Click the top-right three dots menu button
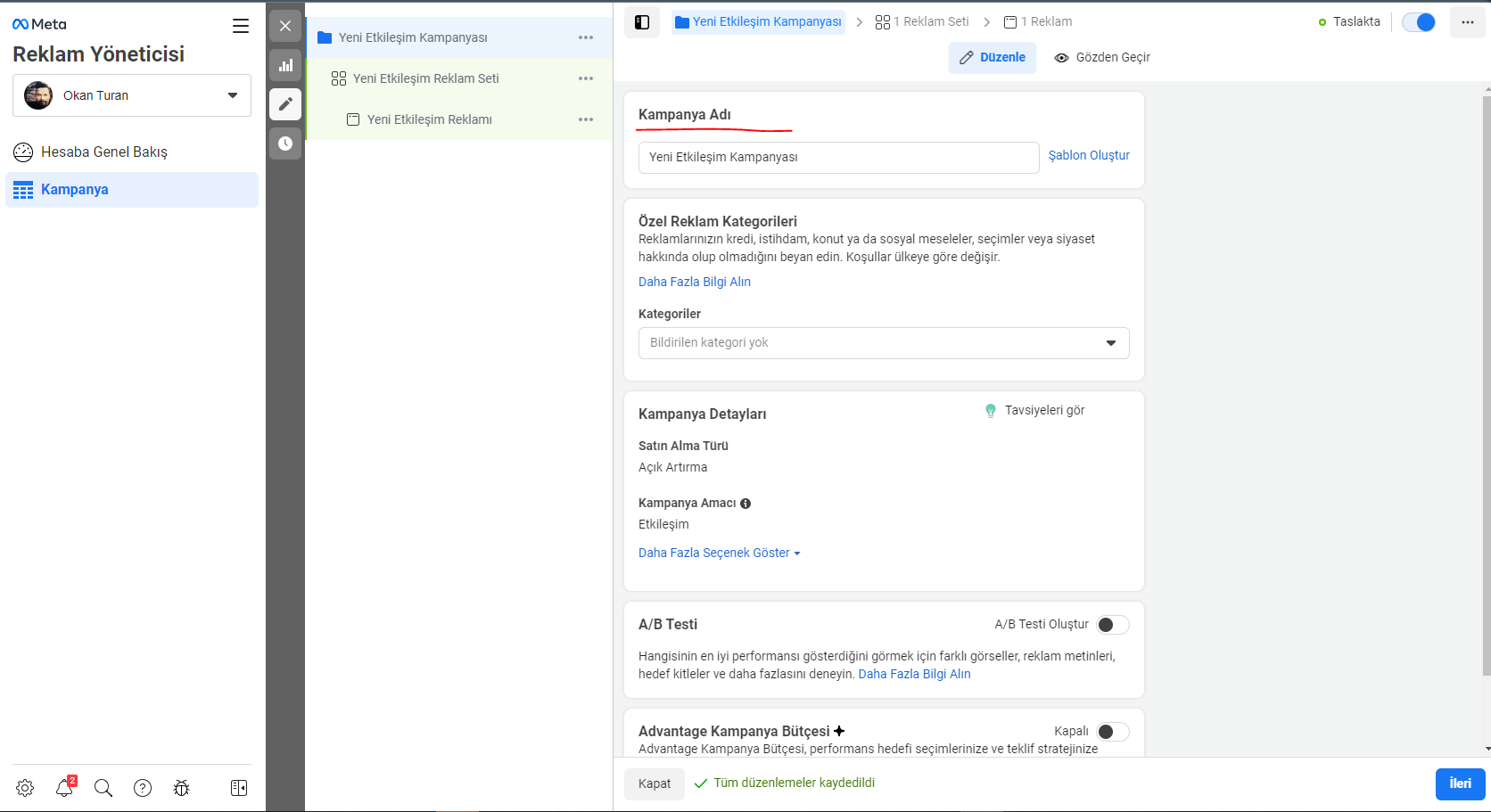This screenshot has width=1491, height=812. coord(1468,22)
